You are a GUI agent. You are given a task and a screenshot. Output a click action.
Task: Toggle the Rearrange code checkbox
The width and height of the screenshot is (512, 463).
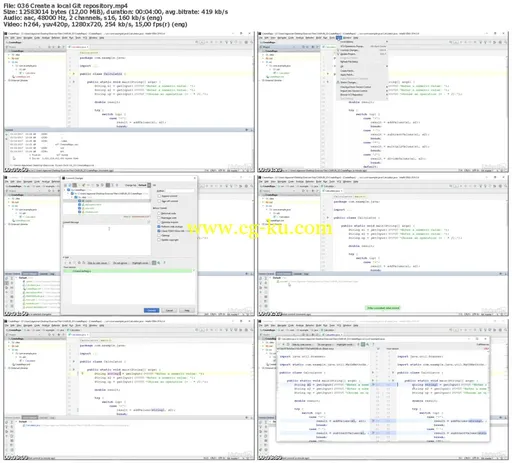(159, 218)
